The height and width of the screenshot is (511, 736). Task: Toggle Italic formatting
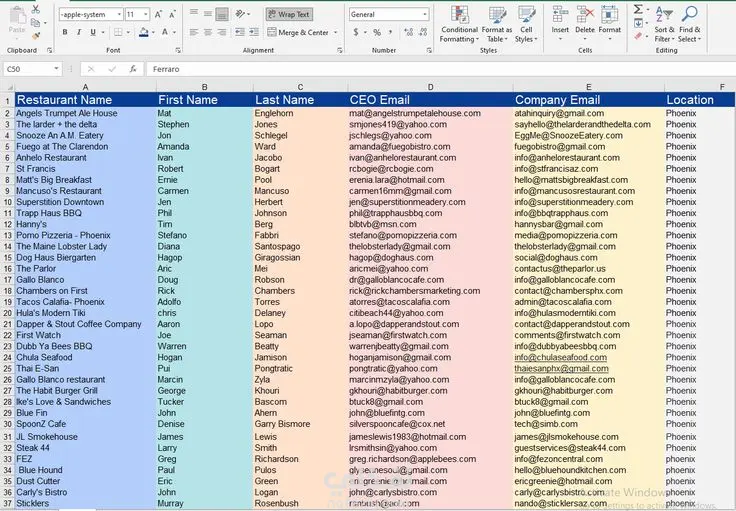point(79,32)
